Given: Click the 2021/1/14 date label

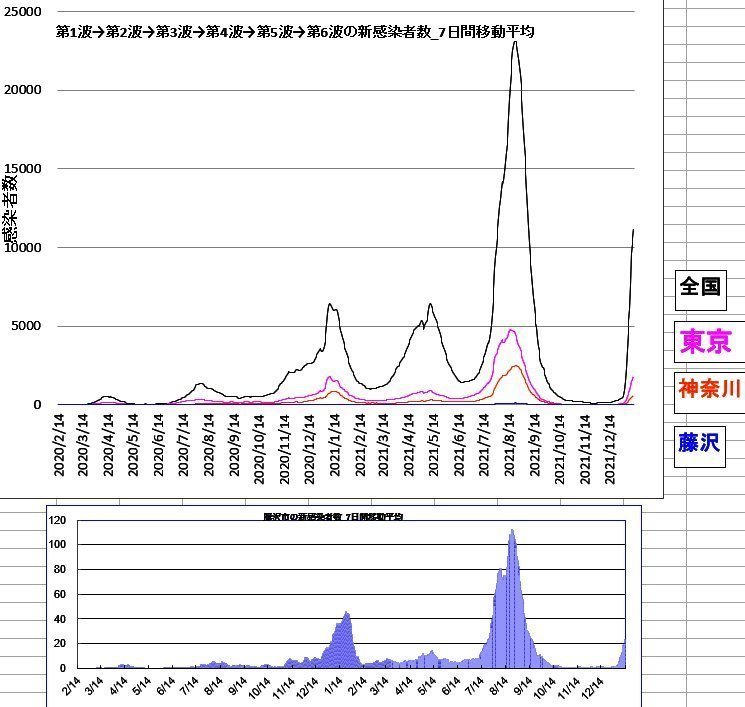Looking at the screenshot, I should point(334,445).
